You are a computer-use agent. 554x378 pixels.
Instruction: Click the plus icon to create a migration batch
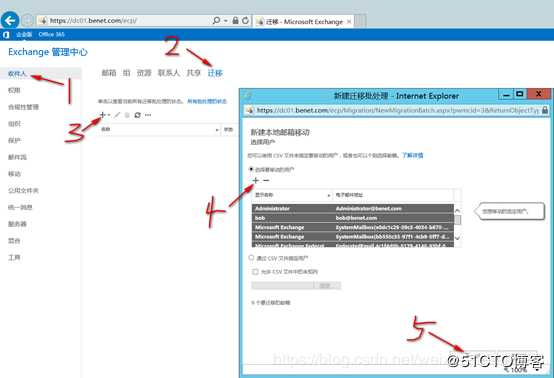(102, 115)
